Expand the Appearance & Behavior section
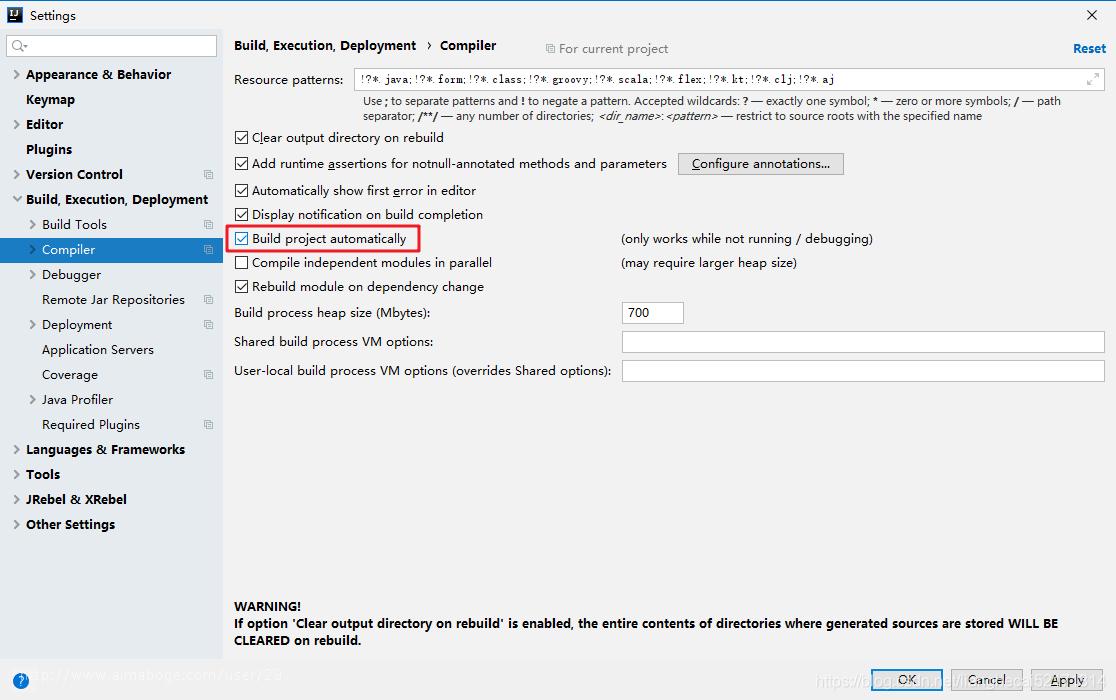The height and width of the screenshot is (700, 1116). click(16, 74)
